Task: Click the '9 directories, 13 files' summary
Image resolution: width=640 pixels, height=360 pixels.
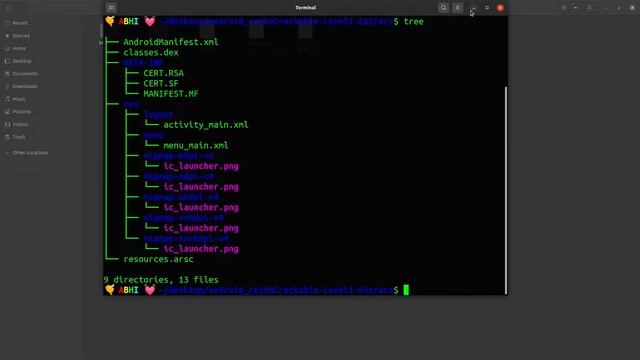Action: pos(161,280)
